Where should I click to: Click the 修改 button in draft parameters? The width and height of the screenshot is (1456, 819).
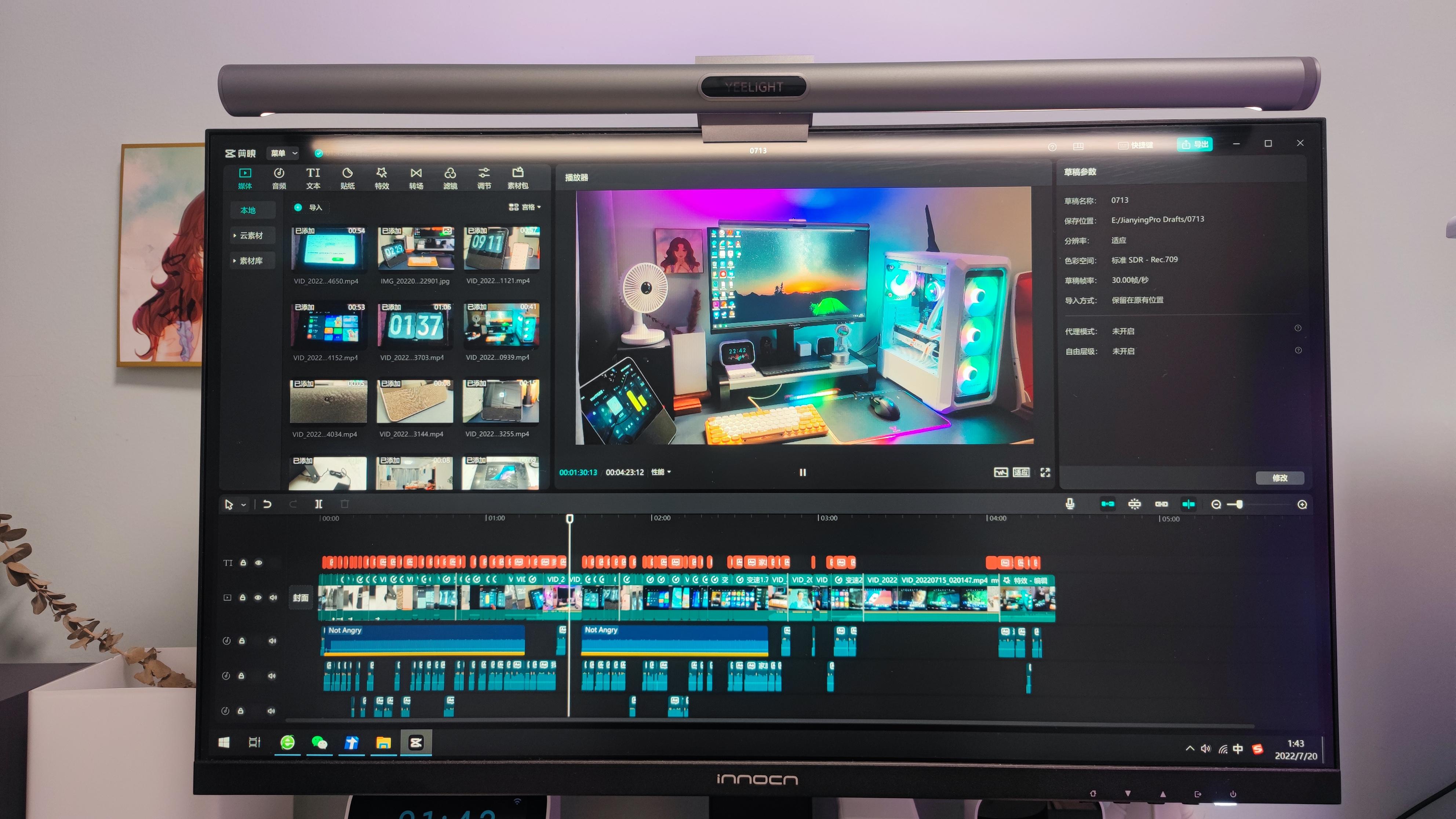(1280, 478)
